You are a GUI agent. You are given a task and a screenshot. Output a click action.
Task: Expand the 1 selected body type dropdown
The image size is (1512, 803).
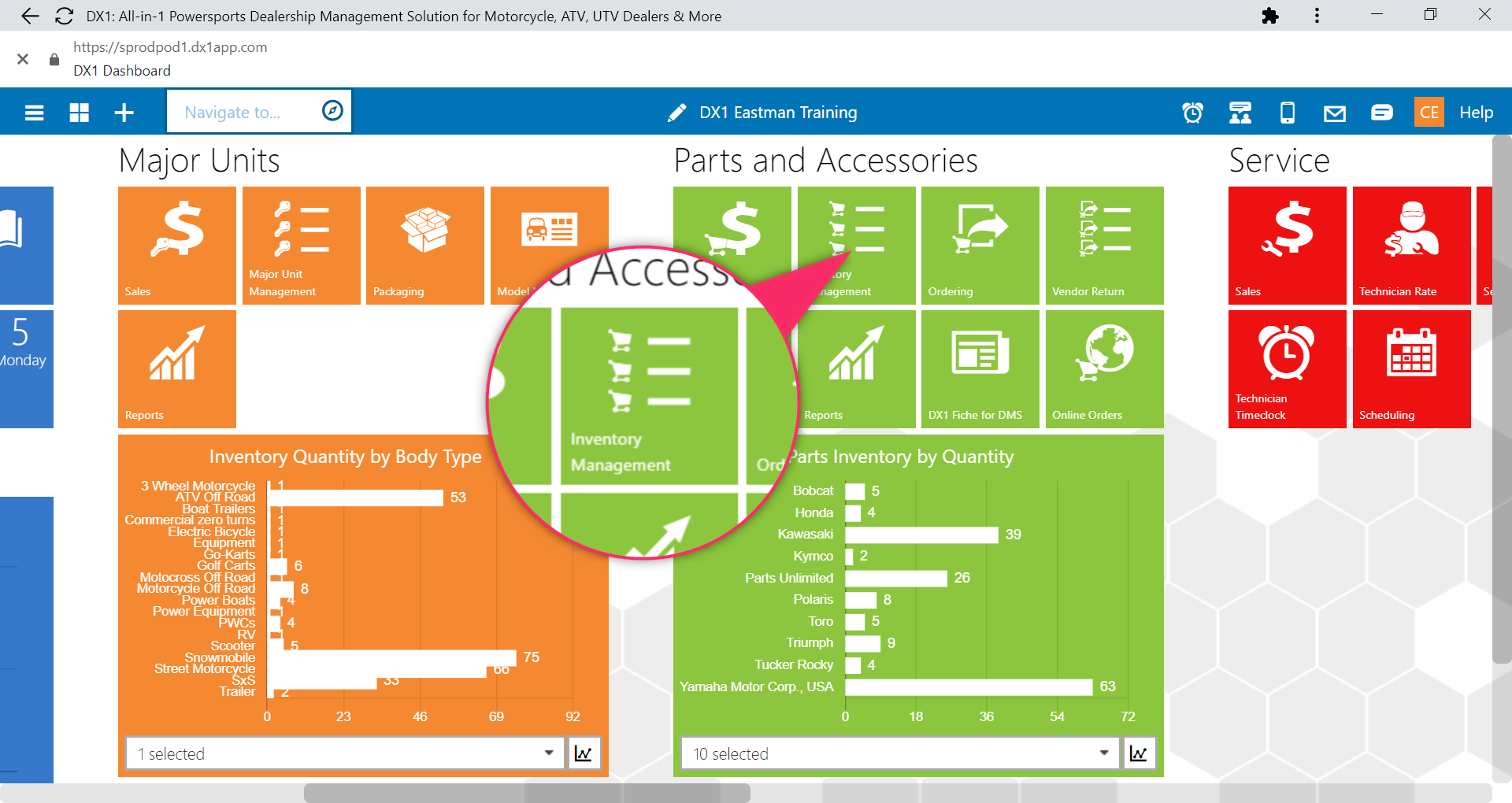(x=345, y=753)
